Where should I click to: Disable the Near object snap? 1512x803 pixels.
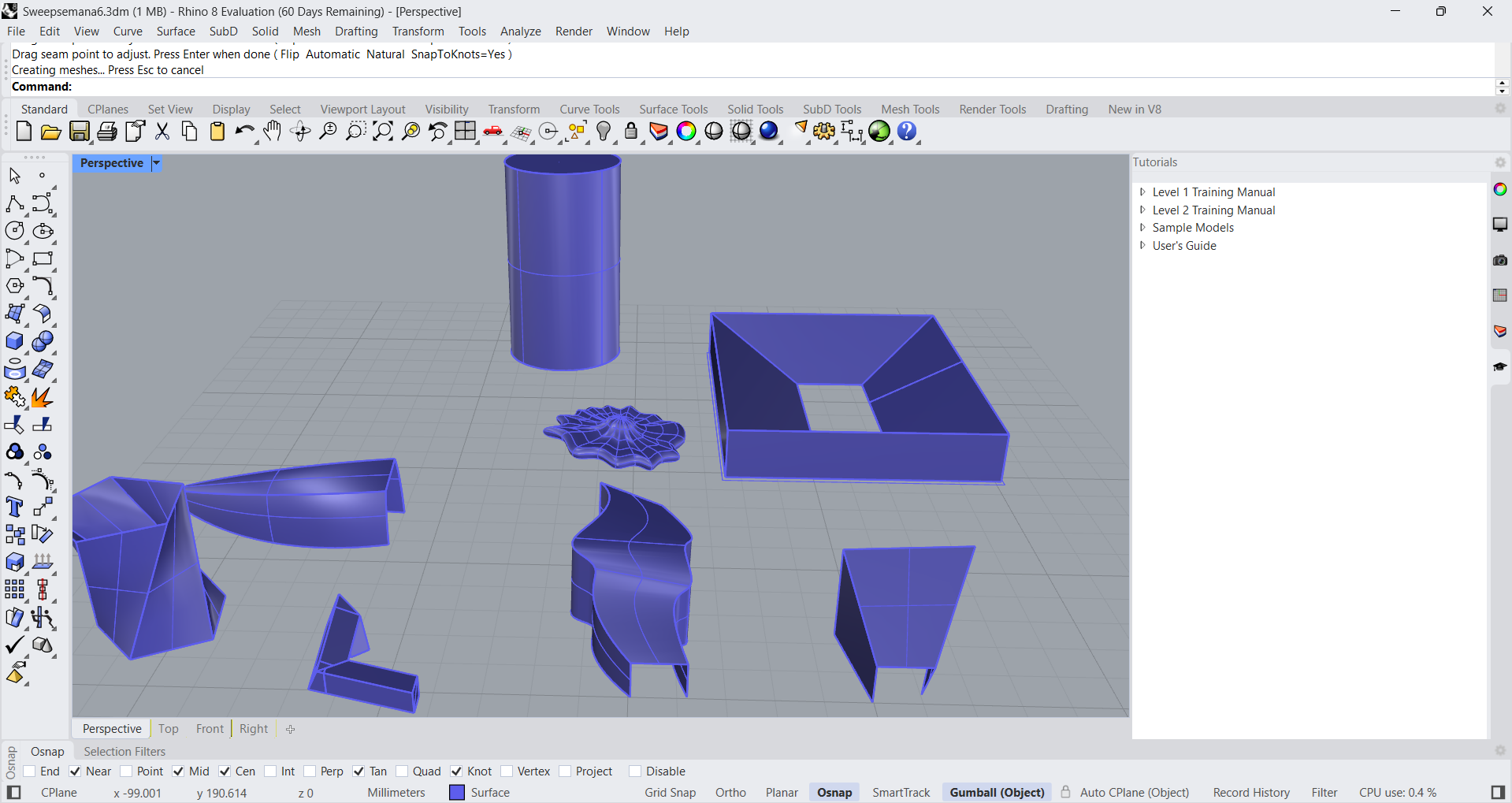[76, 771]
